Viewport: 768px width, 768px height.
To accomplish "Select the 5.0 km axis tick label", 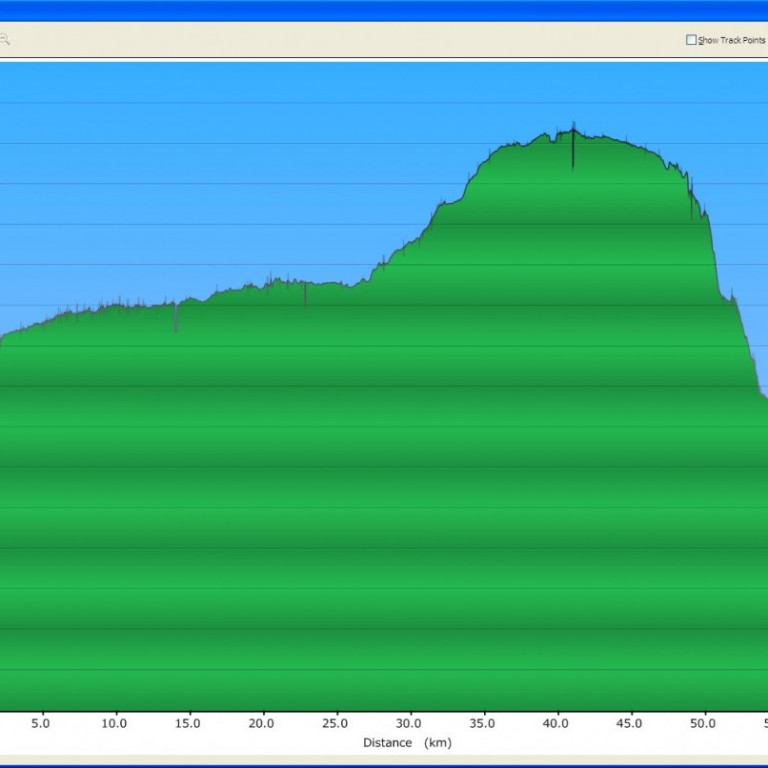I will 41,723.
